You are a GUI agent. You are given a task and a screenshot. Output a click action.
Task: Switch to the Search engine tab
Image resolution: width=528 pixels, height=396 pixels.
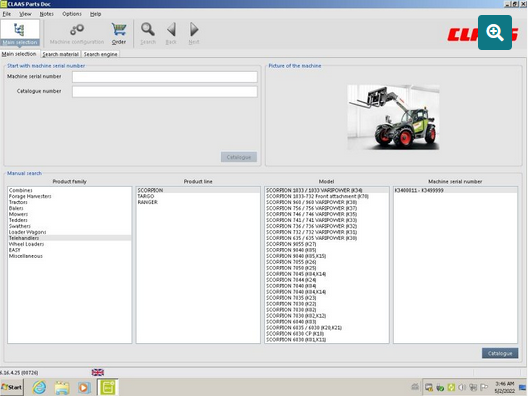pyautogui.click(x=100, y=54)
